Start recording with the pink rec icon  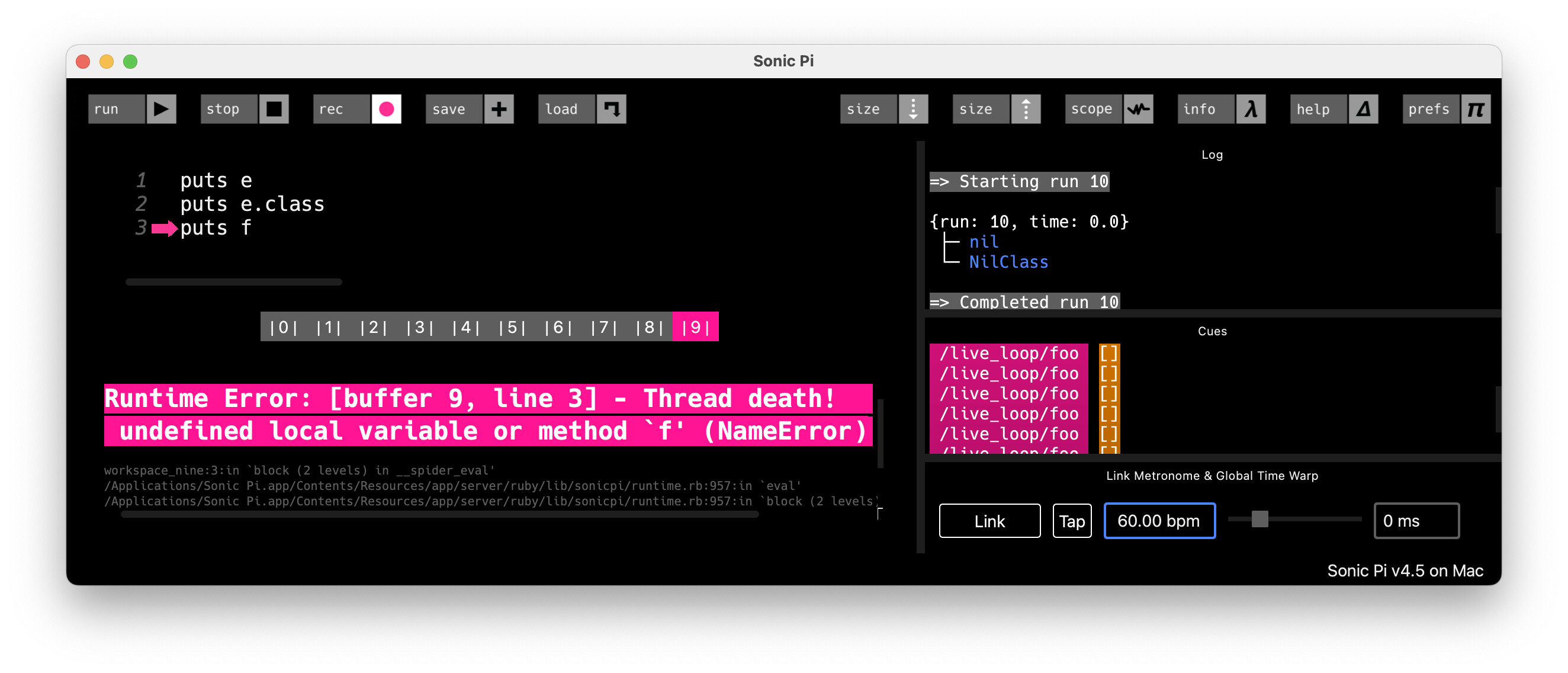(386, 109)
